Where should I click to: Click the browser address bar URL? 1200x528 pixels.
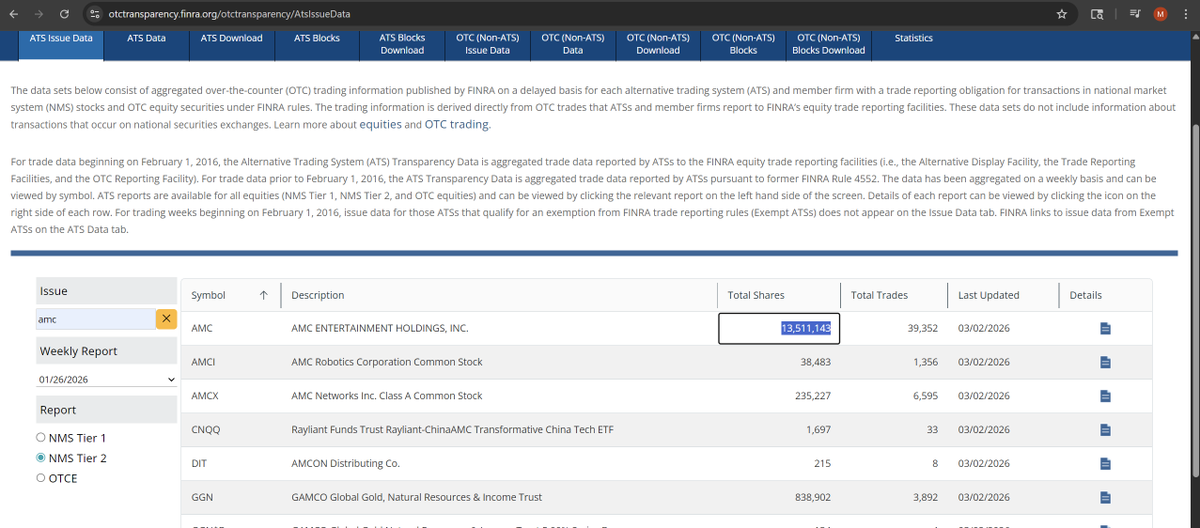coord(229,14)
